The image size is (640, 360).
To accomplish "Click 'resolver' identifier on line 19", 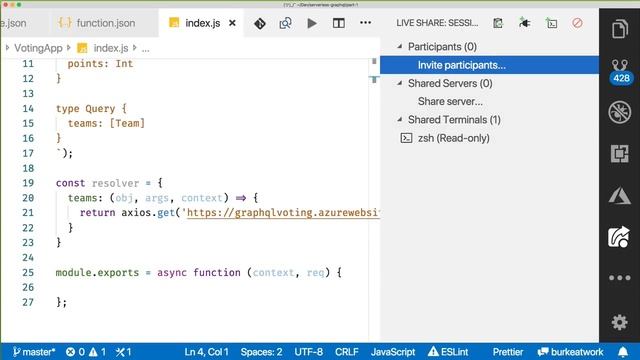I will click(x=116, y=183).
